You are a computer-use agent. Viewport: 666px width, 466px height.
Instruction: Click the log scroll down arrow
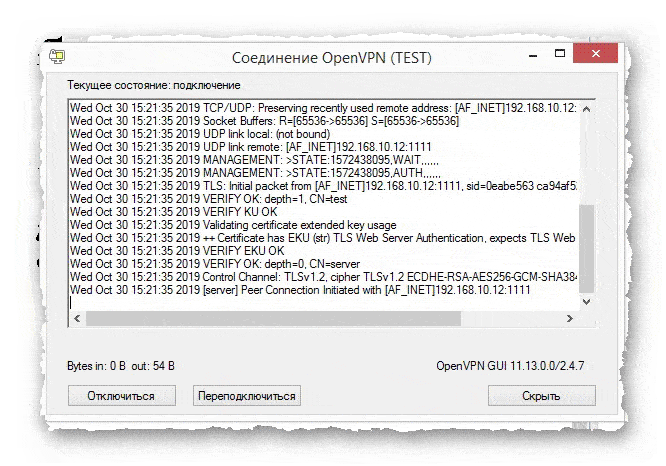(x=587, y=302)
